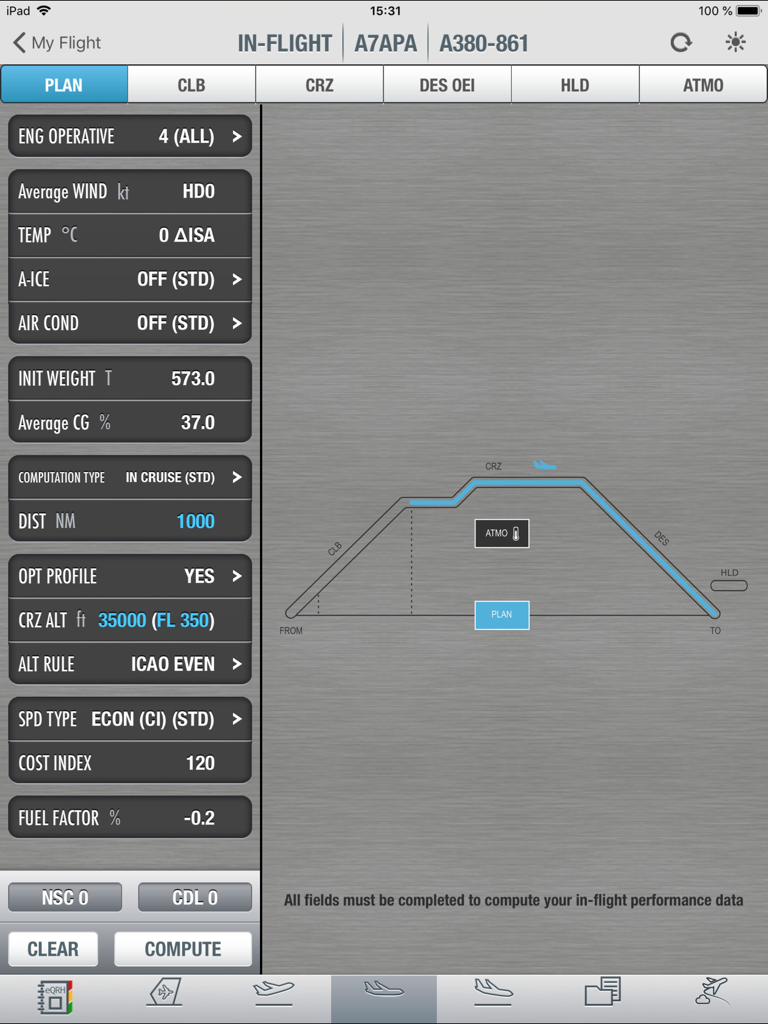The image size is (768, 1024).
Task: Tap the A7APA registration label
Action: [385, 44]
